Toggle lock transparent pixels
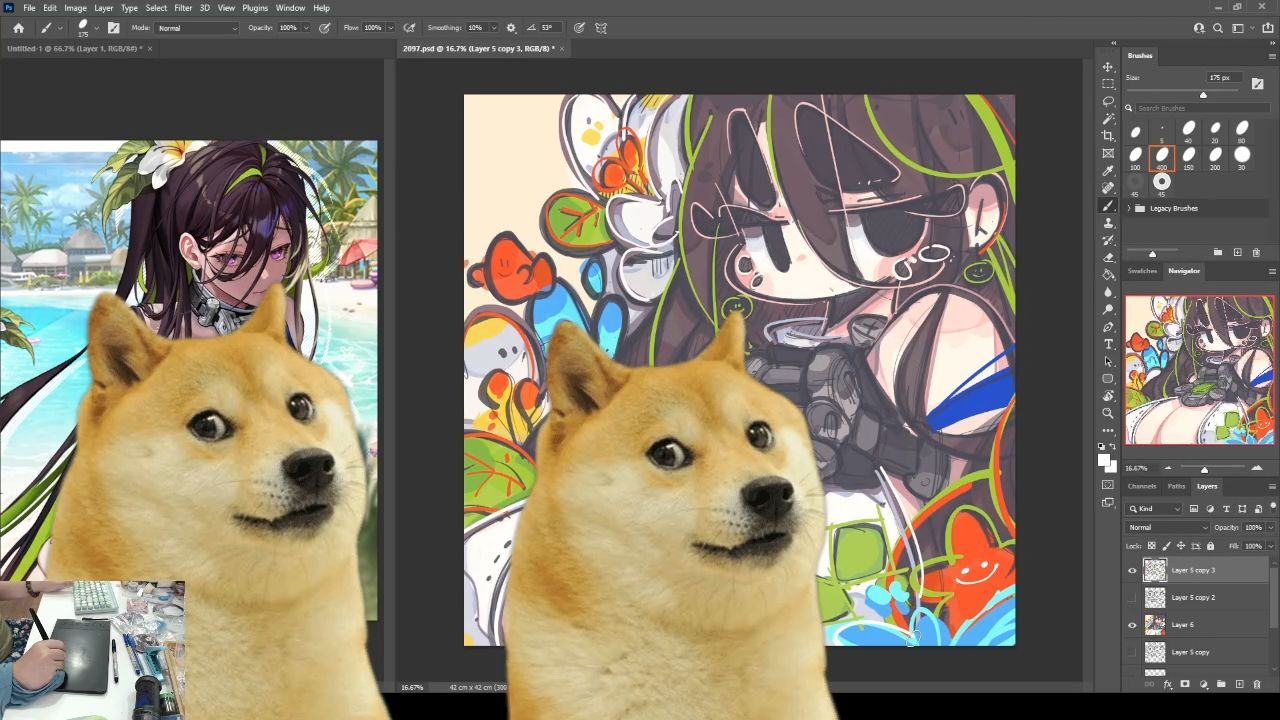This screenshot has height=720, width=1280. [1151, 546]
